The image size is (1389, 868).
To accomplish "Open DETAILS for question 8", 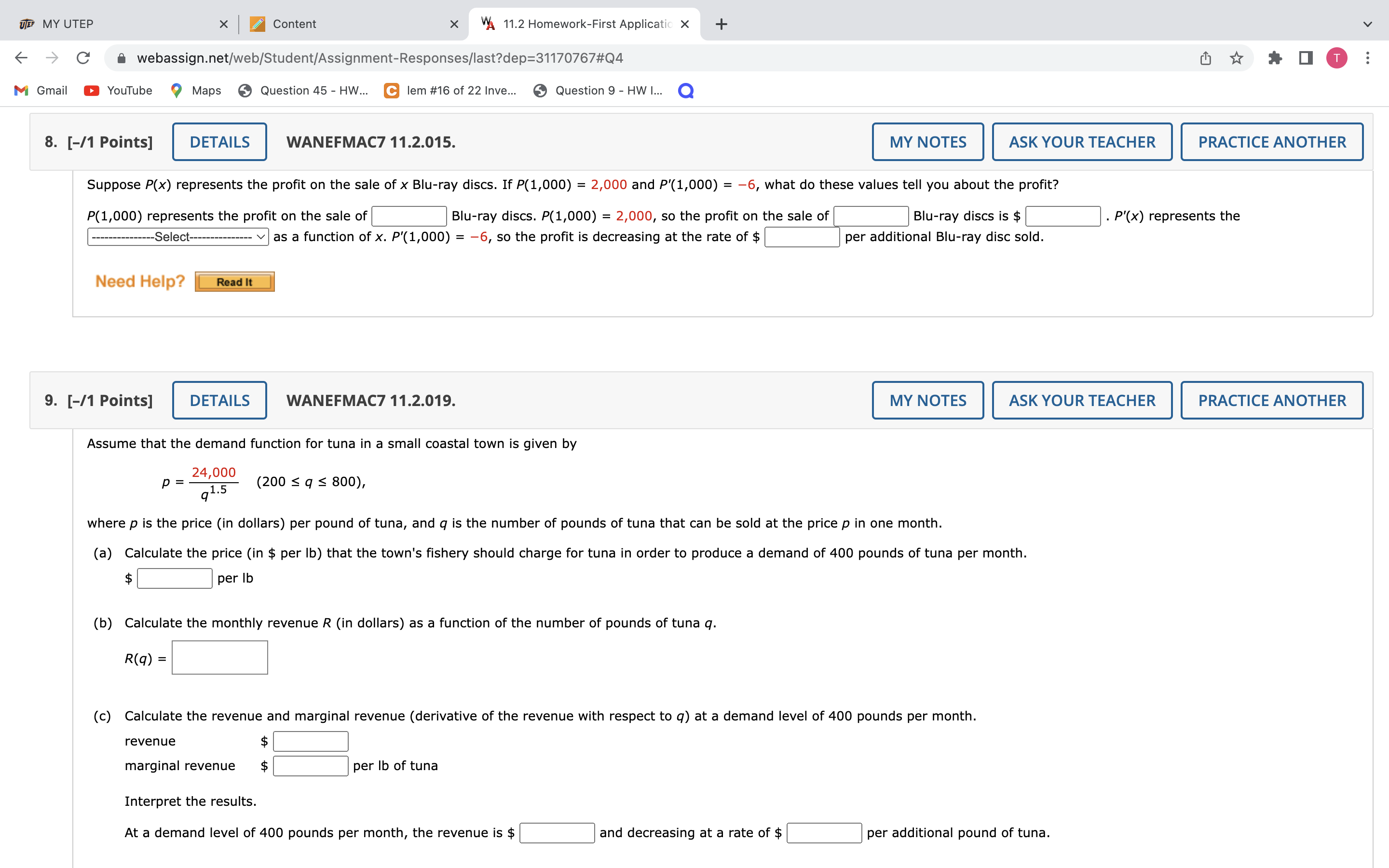I will [219, 142].
